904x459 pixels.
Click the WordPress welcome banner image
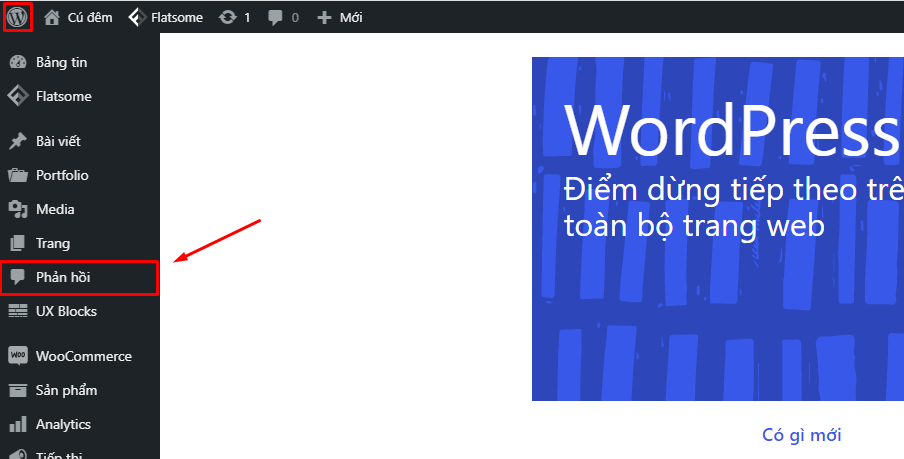tap(717, 228)
